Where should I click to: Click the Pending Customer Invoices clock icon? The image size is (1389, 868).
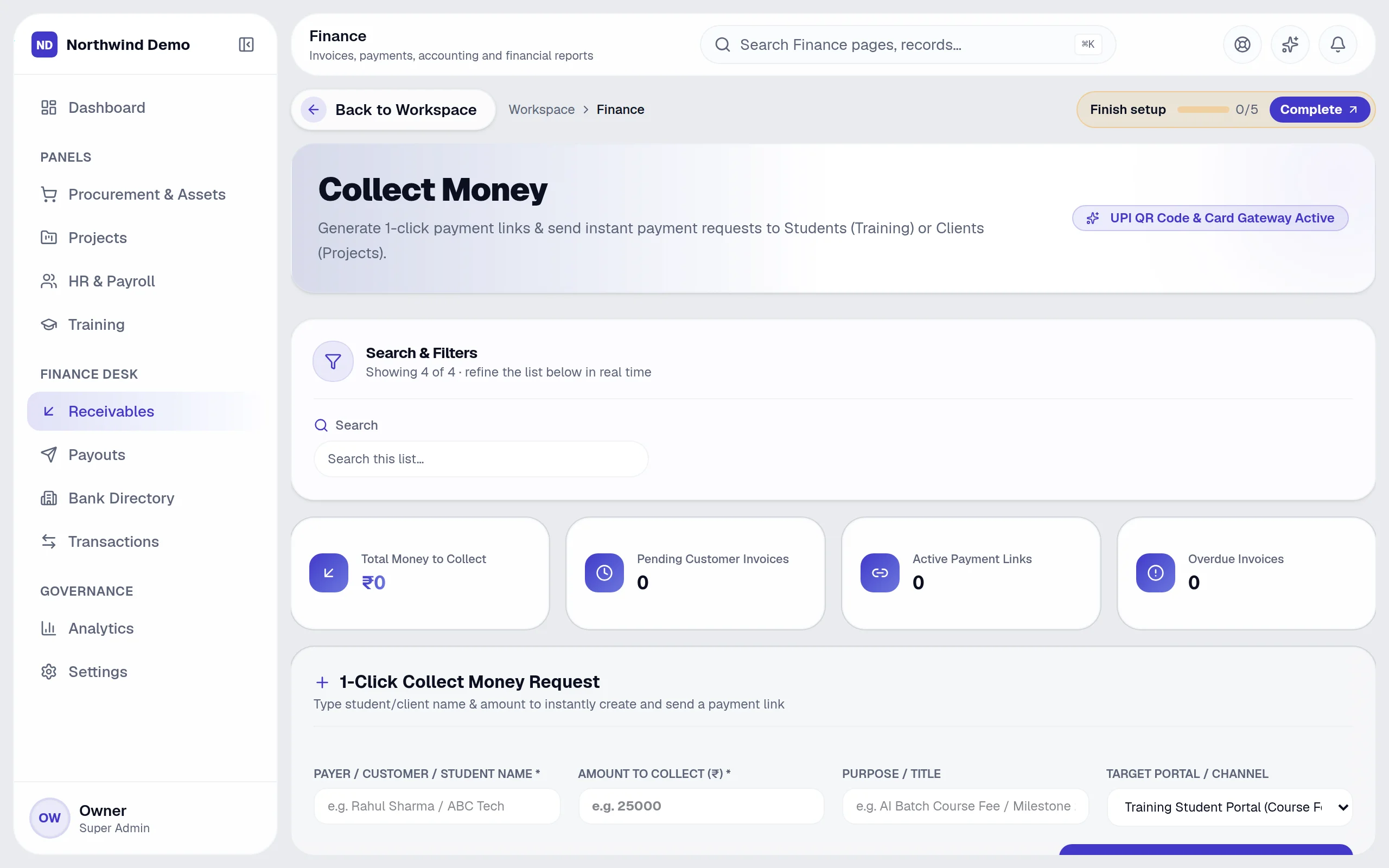[604, 572]
